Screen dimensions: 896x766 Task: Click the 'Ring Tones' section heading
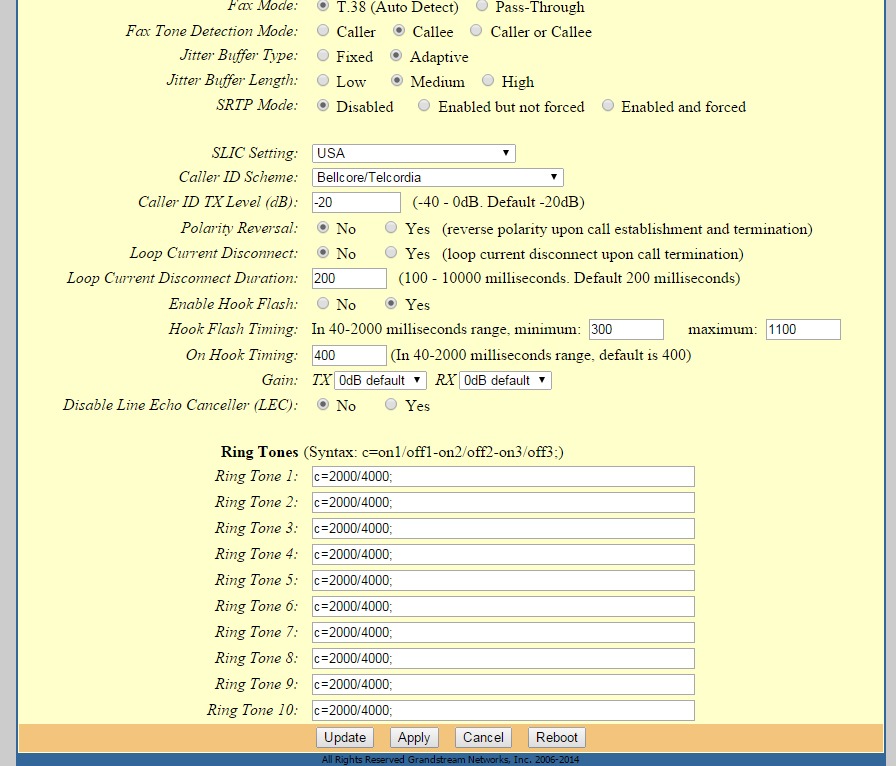coord(259,452)
